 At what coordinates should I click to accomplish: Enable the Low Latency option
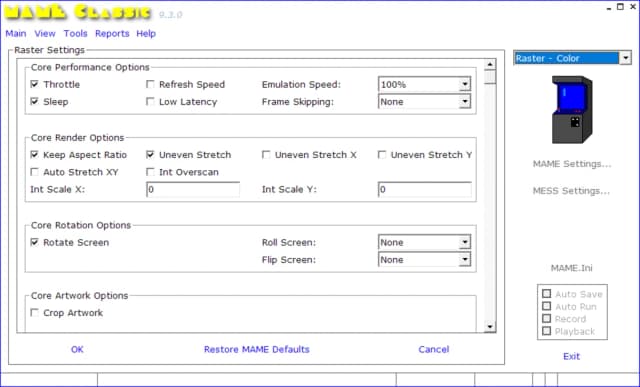coord(150,101)
